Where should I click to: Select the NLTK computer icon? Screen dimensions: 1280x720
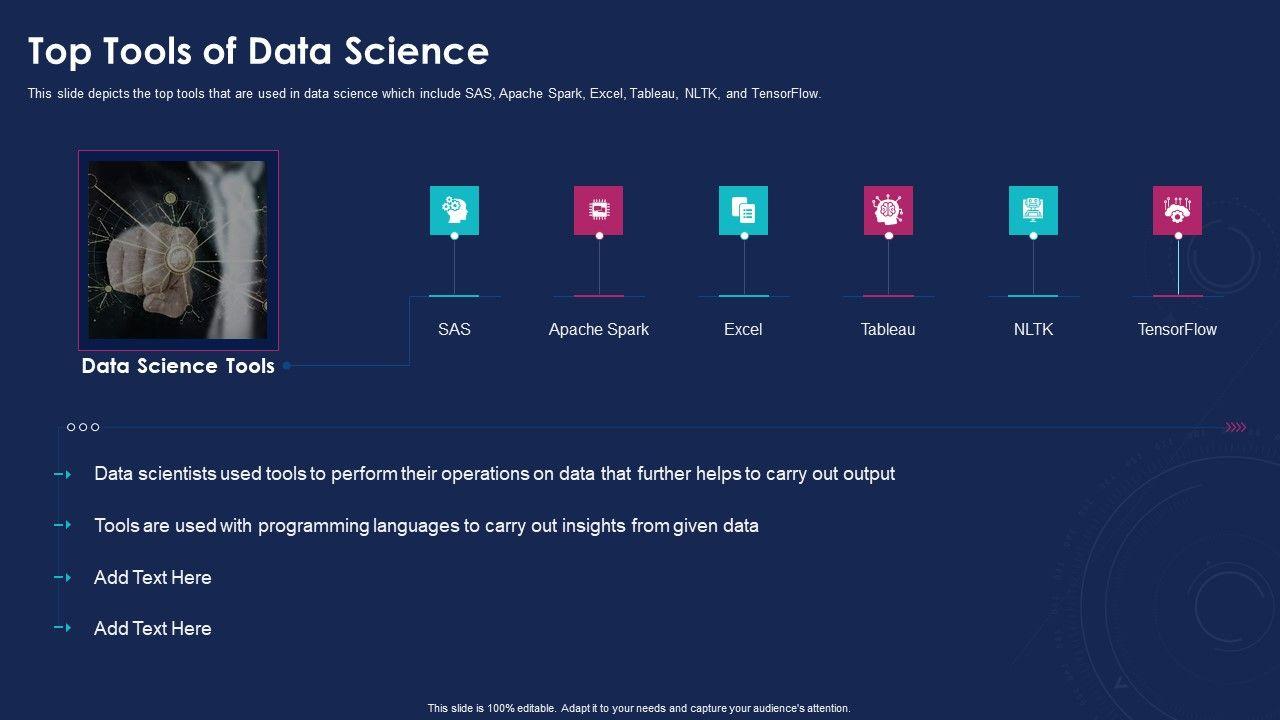pos(1033,210)
